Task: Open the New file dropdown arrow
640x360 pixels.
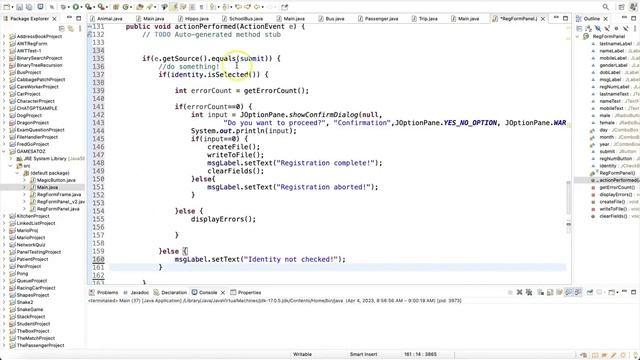Action: [x=12, y=7]
